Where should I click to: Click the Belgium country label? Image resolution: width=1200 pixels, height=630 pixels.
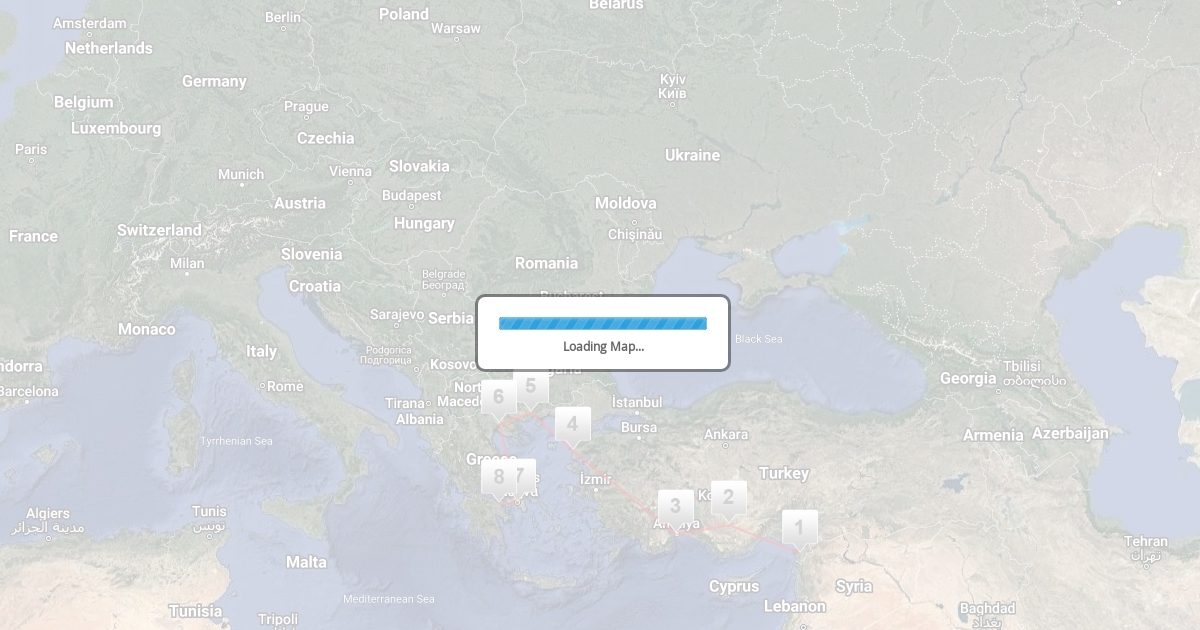click(83, 102)
